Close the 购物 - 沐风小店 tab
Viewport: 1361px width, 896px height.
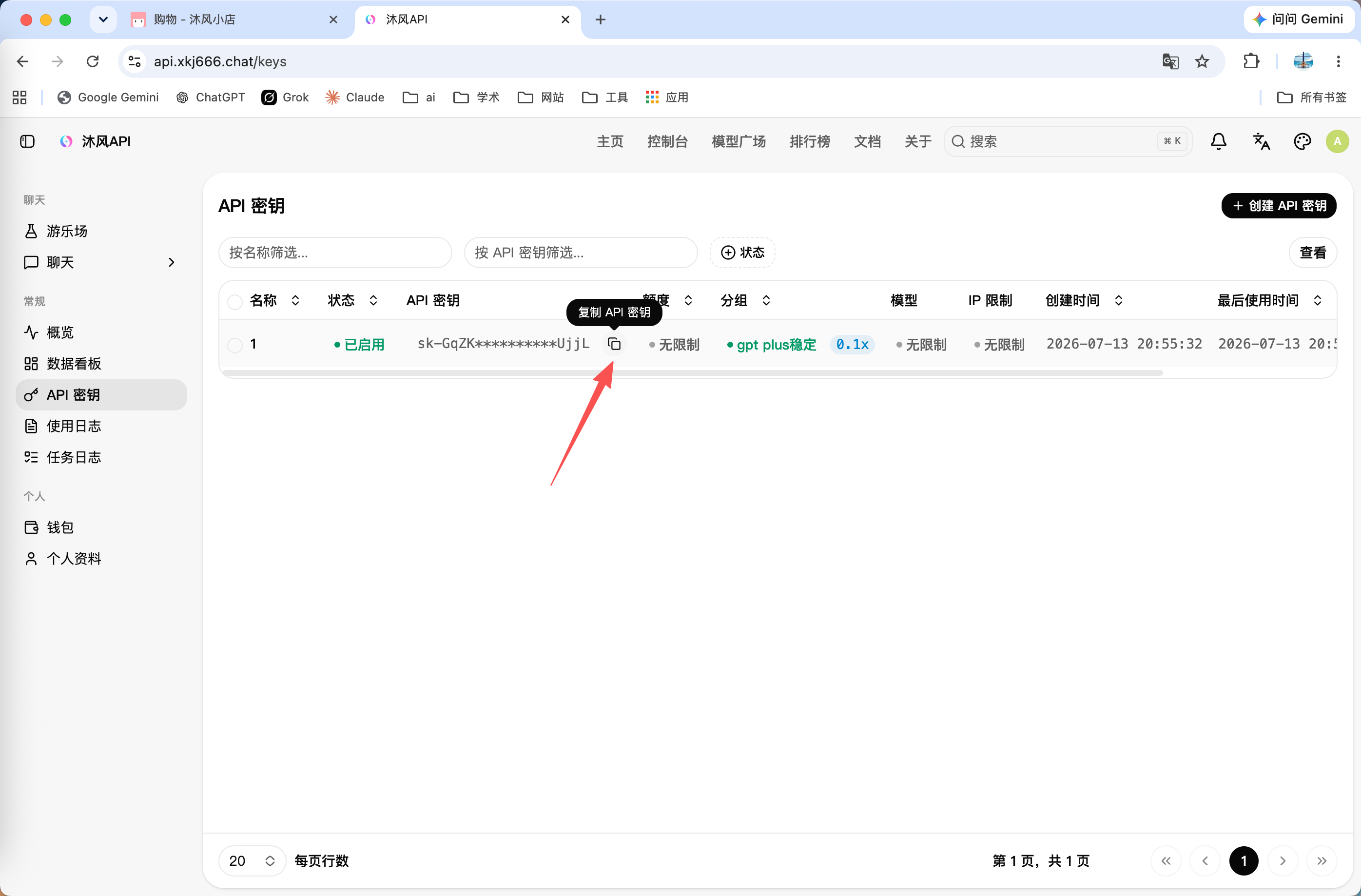pyautogui.click(x=333, y=19)
